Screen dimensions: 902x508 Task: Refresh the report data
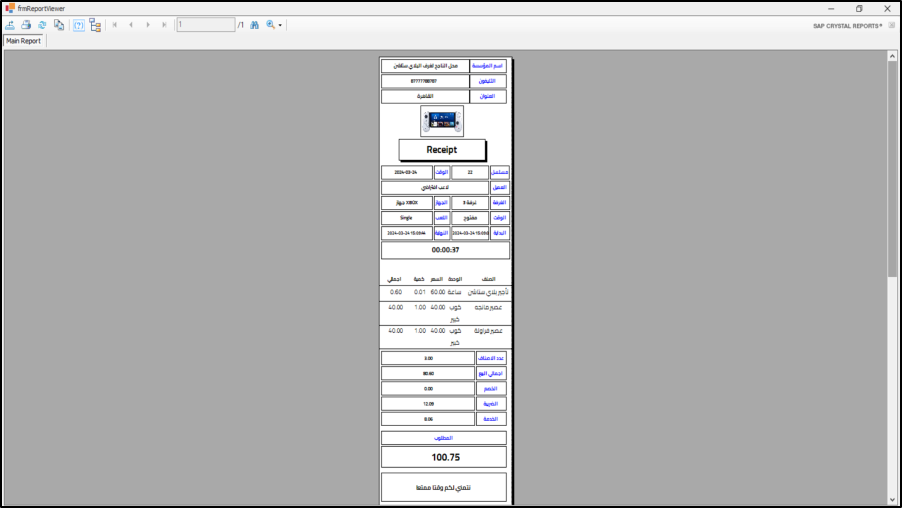42,25
